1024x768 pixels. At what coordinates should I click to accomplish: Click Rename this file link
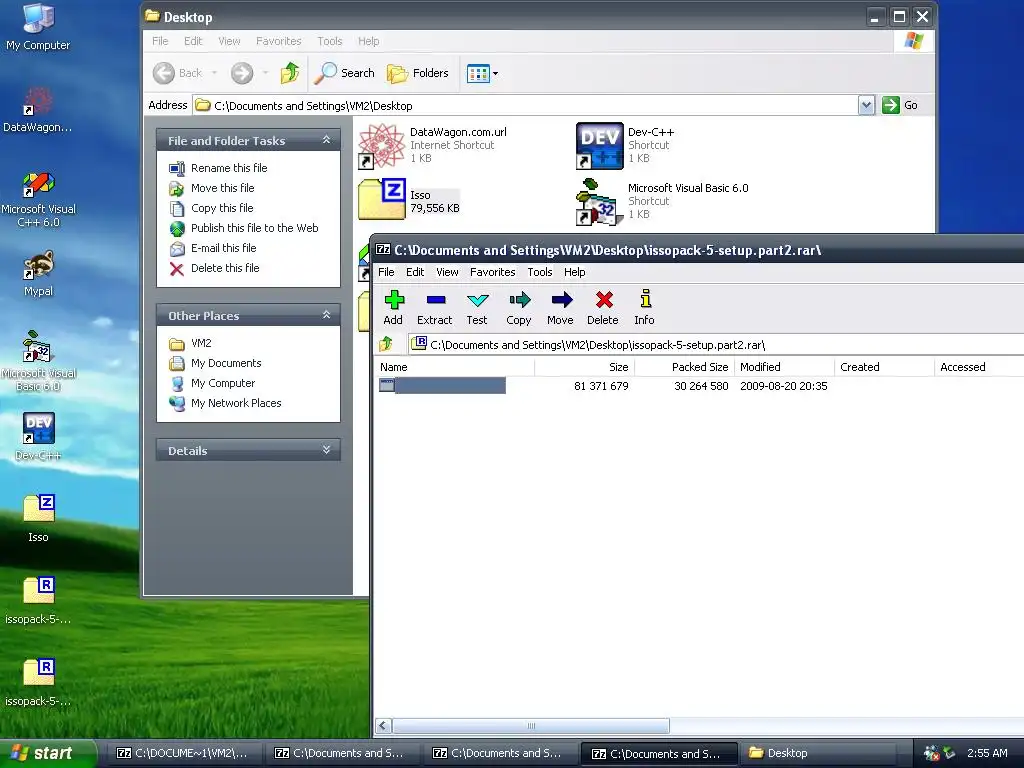[229, 168]
